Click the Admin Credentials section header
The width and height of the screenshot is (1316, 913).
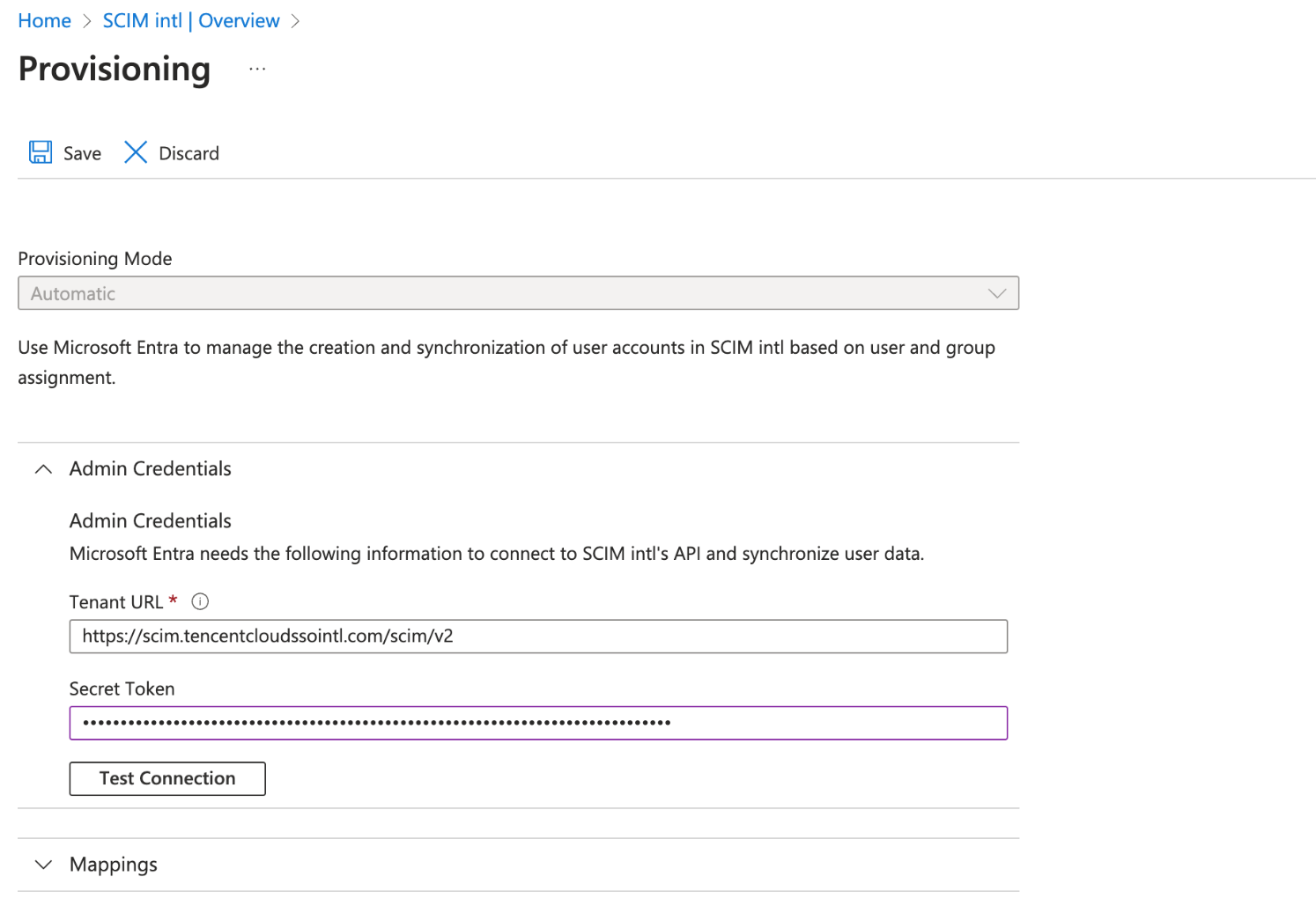coord(151,469)
